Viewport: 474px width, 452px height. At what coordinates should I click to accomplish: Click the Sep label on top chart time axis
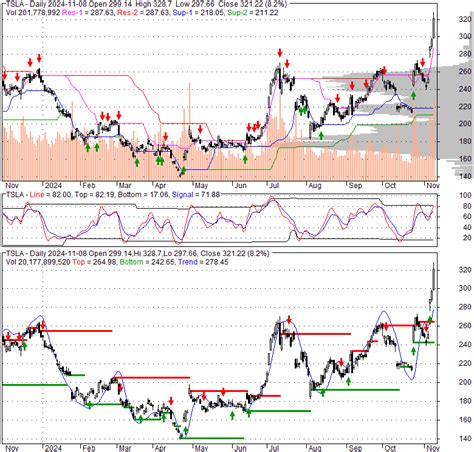(x=355, y=185)
